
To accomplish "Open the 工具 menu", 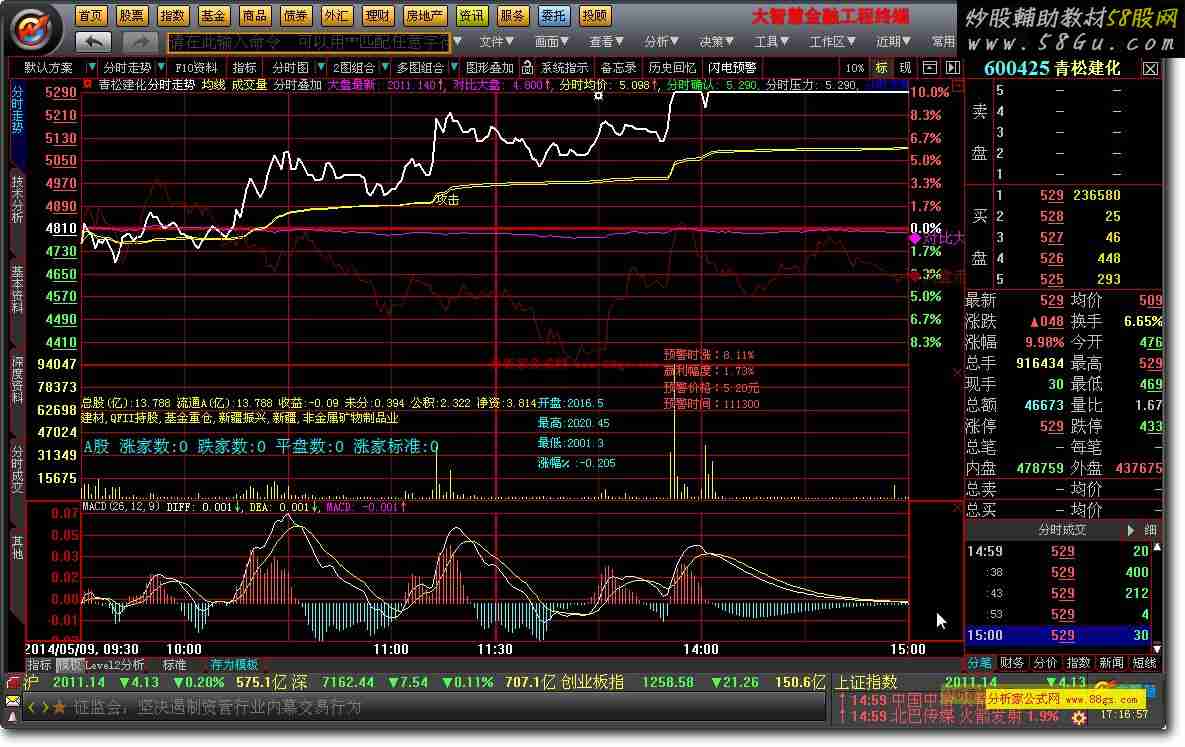I will click(772, 42).
